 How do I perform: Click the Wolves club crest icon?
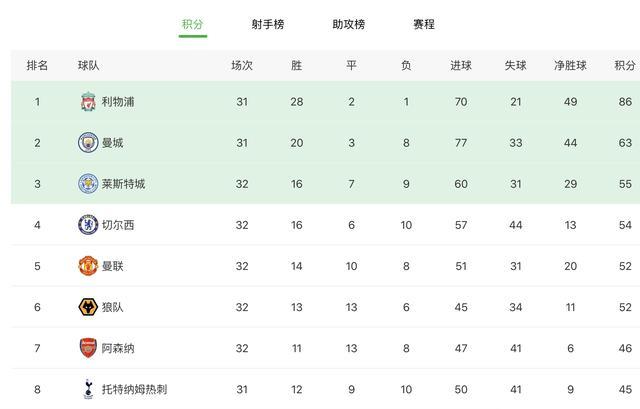click(88, 307)
